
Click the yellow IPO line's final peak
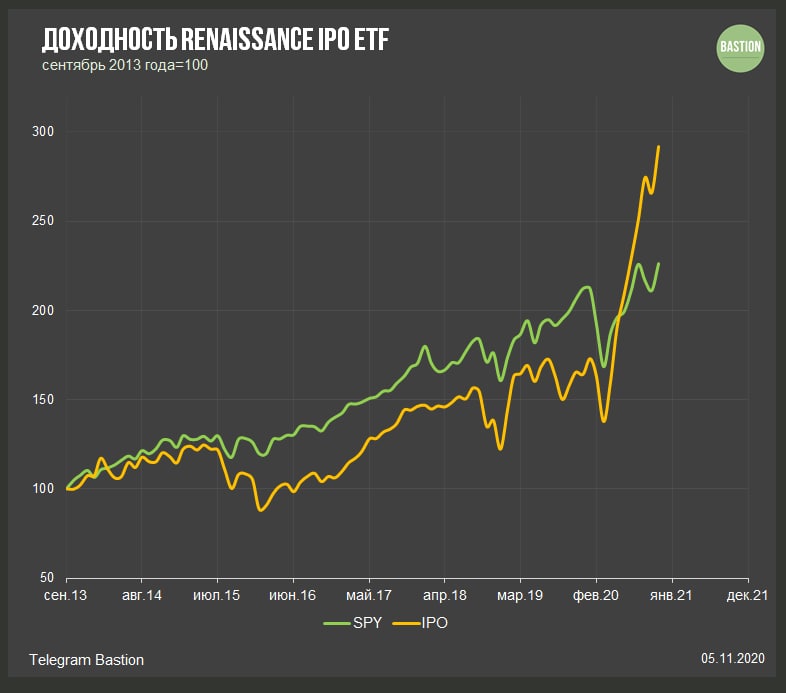(x=659, y=146)
